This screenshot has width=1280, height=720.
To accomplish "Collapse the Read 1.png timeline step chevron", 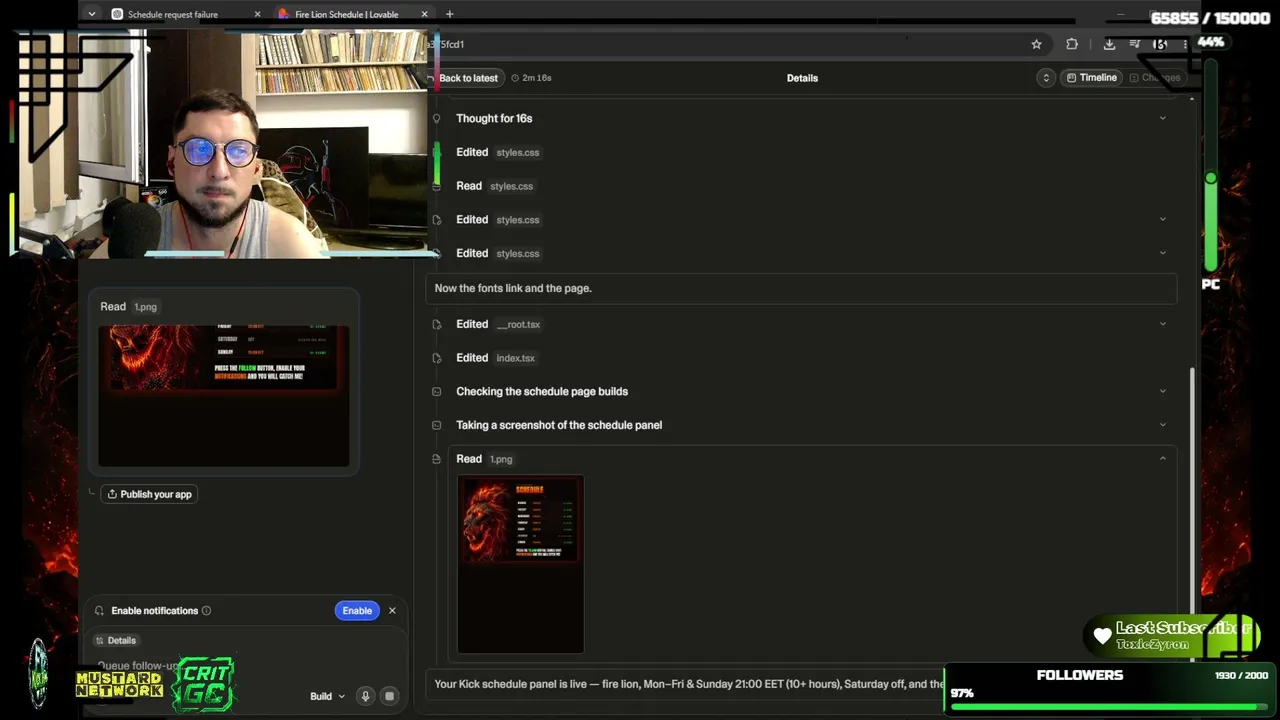I will pyautogui.click(x=1162, y=459).
